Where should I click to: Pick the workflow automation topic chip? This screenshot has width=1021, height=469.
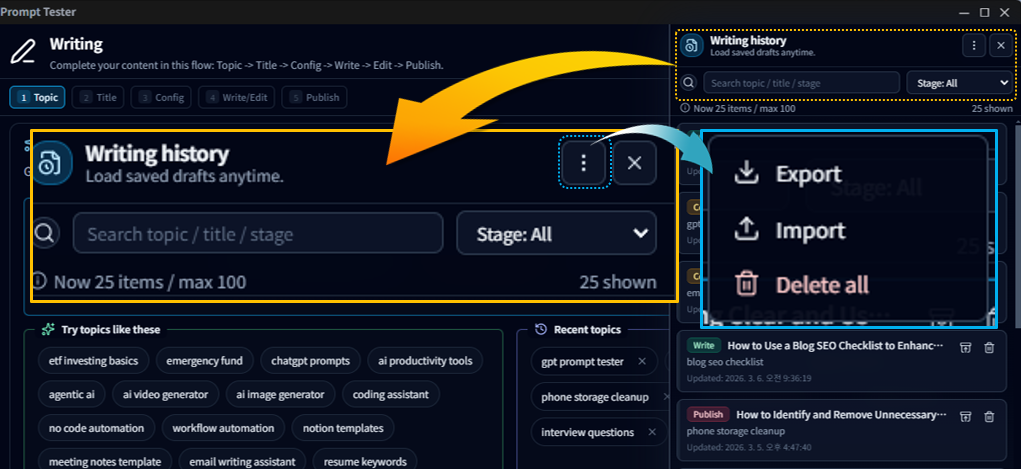(223, 428)
